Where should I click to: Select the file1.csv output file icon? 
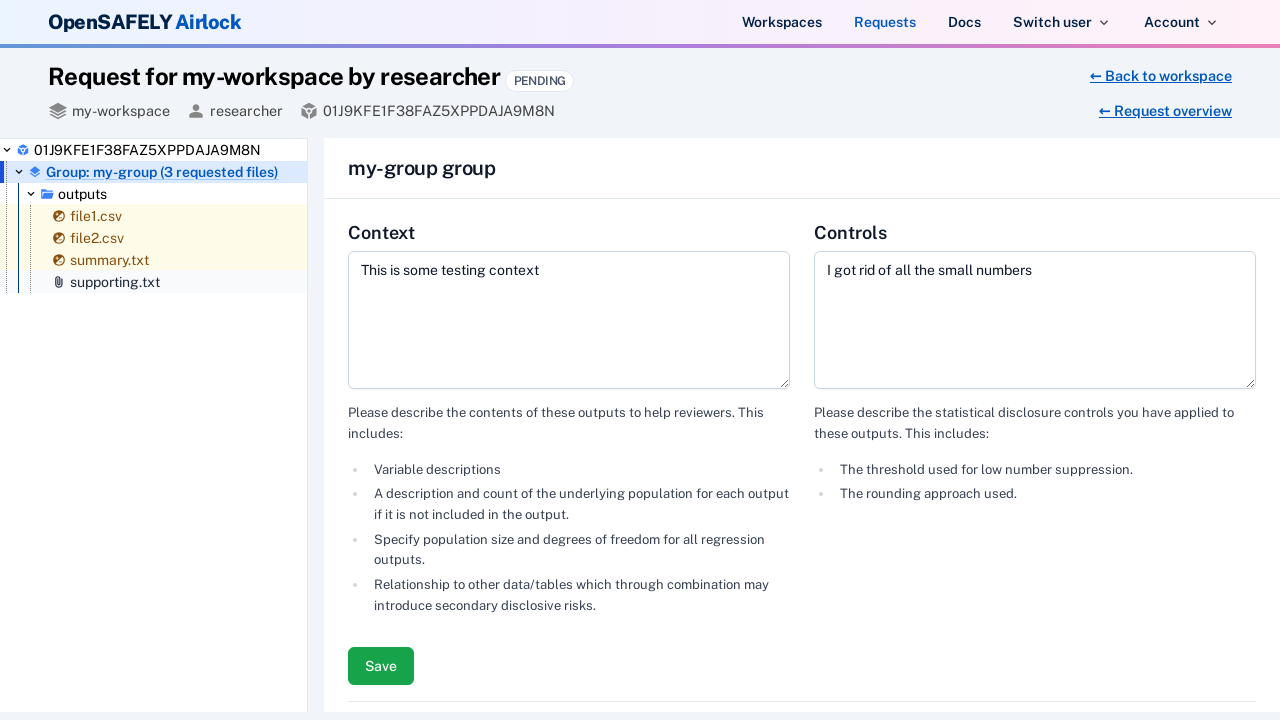click(x=58, y=216)
